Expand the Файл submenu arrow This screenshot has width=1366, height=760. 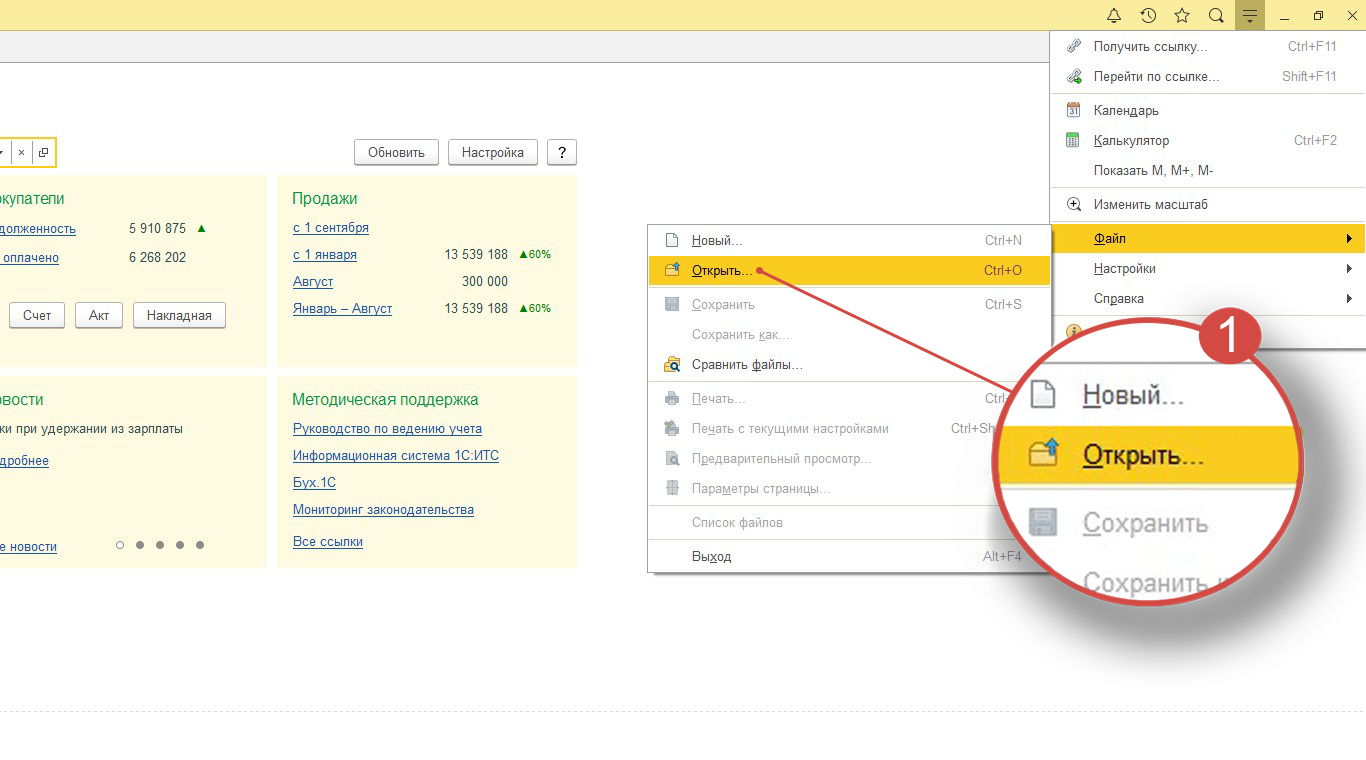click(1349, 239)
